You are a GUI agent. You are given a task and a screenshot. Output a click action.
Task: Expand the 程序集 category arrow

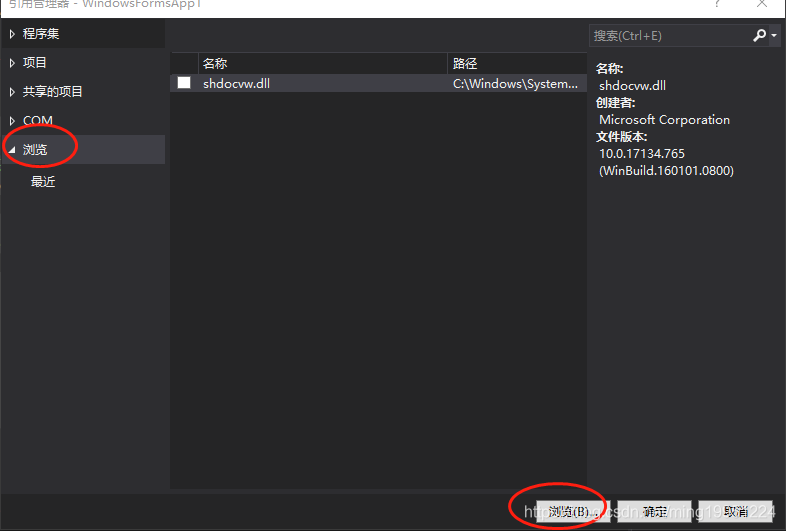coord(12,34)
